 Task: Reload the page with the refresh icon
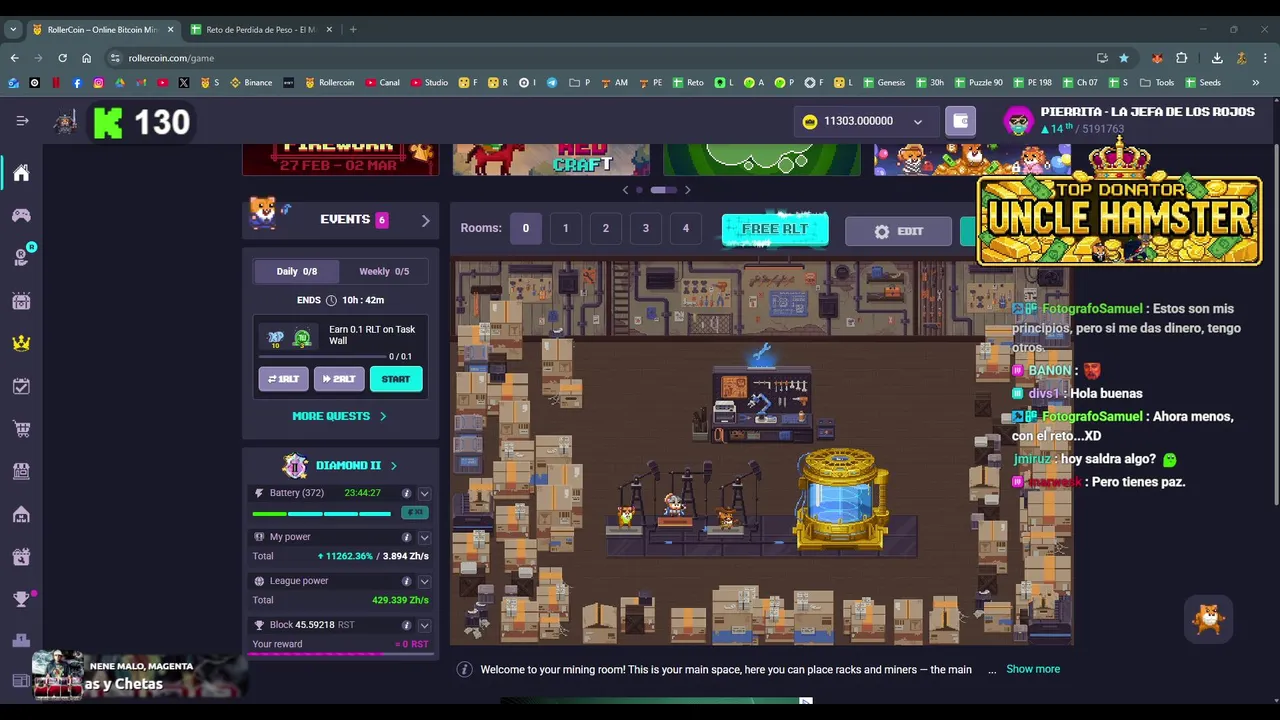point(62,58)
